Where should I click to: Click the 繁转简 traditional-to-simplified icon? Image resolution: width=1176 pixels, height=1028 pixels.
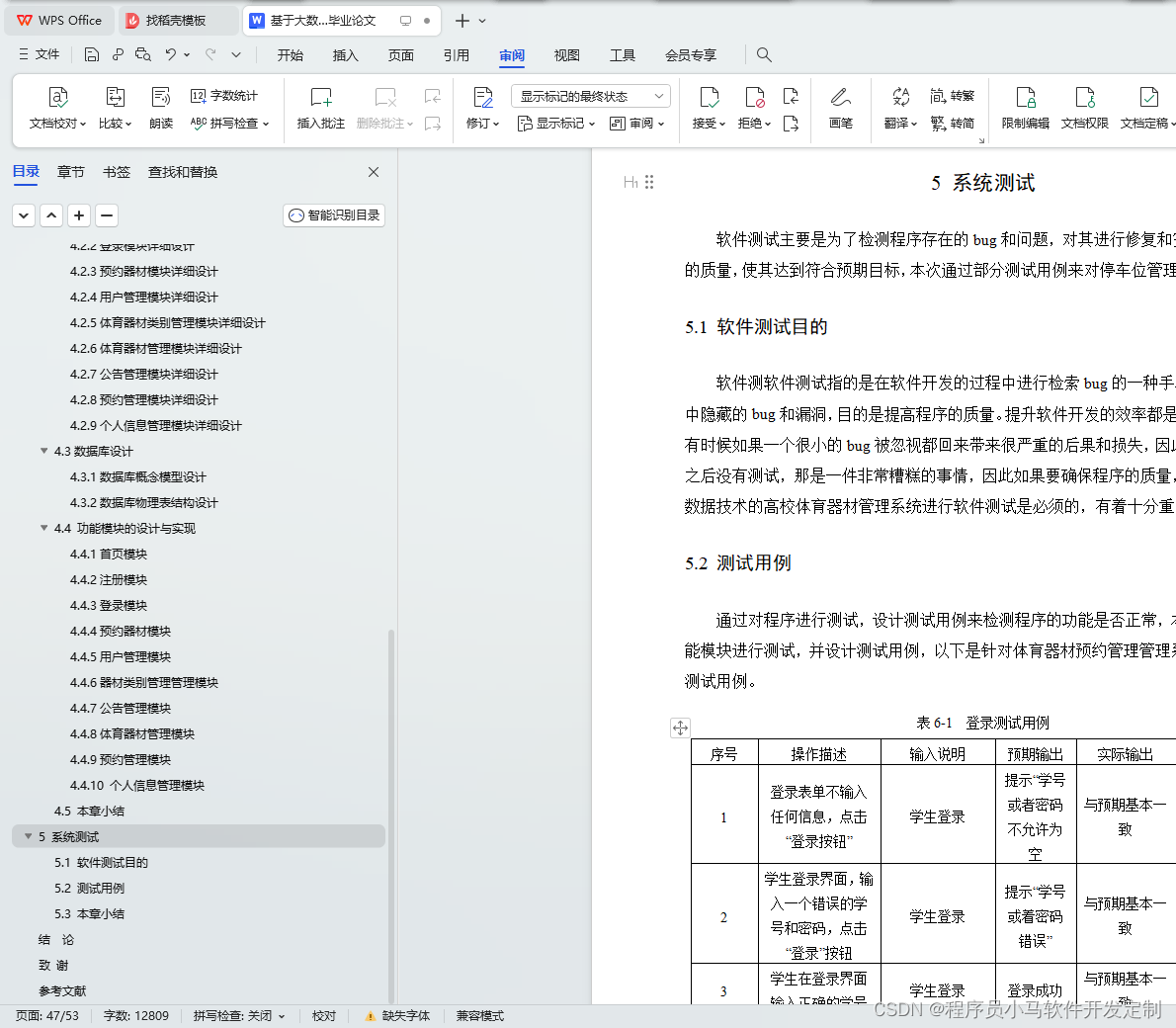pyautogui.click(x=955, y=126)
